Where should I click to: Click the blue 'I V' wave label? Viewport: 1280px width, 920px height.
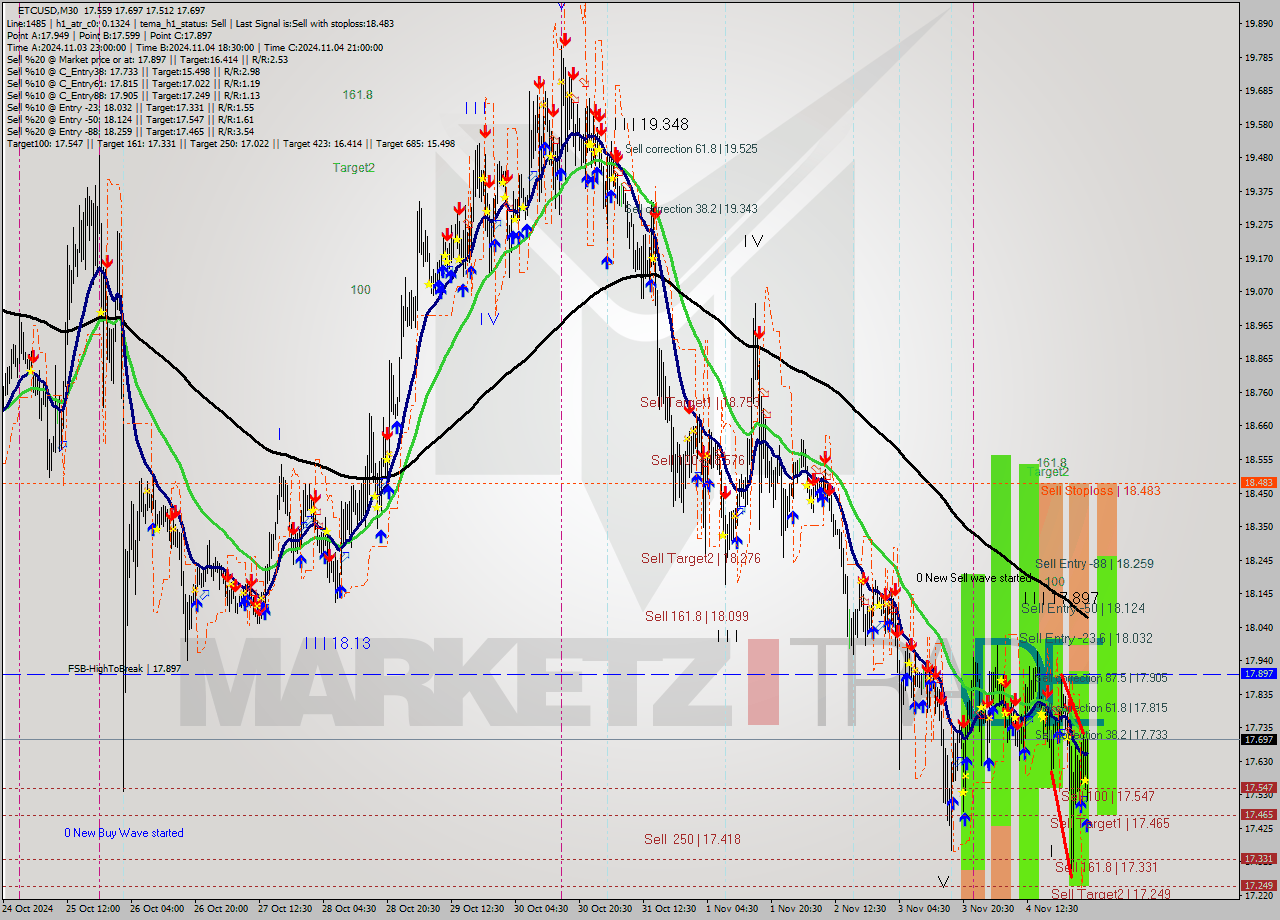click(489, 319)
